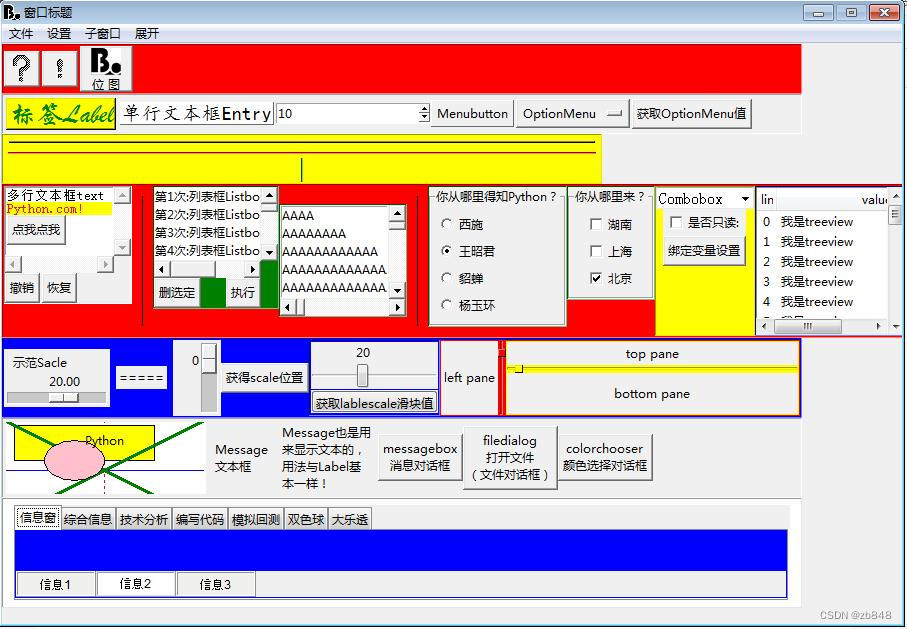Open the 信息3 sub-tab
The width and height of the screenshot is (907, 629).
coord(215,584)
